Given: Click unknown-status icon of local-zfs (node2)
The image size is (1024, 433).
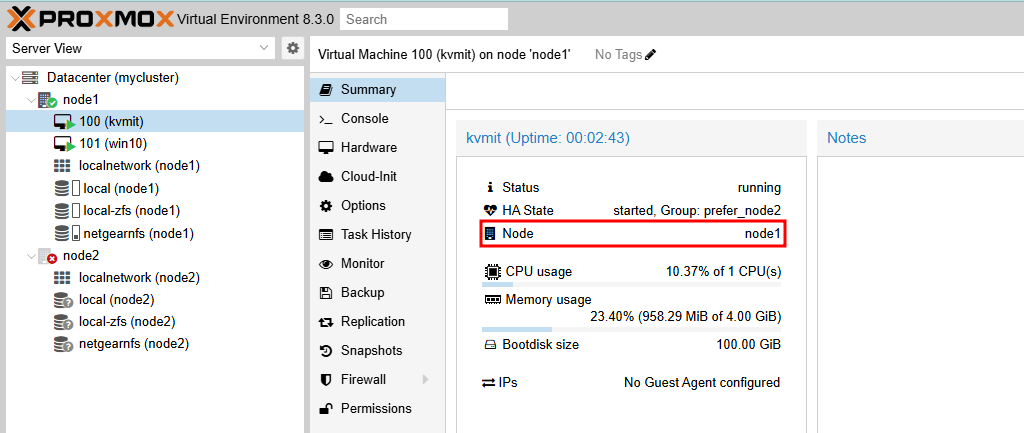Looking at the screenshot, I should pos(63,323).
